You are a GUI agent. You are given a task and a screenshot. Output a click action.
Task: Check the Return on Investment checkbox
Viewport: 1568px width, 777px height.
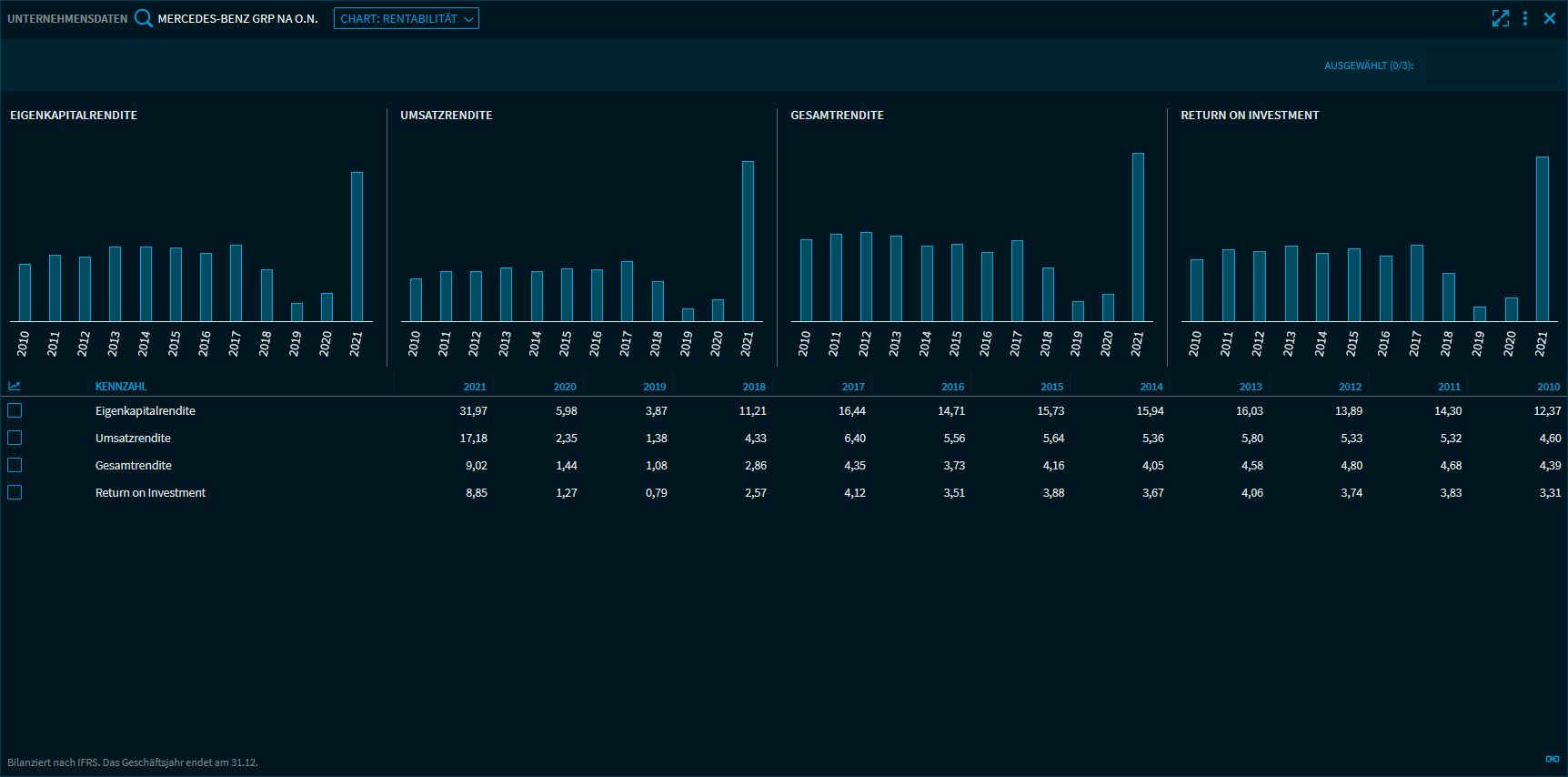15,493
